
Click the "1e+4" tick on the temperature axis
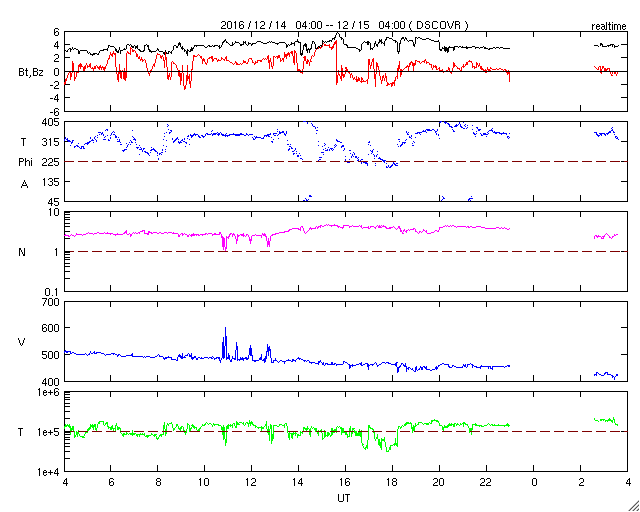pyautogui.click(x=49, y=472)
